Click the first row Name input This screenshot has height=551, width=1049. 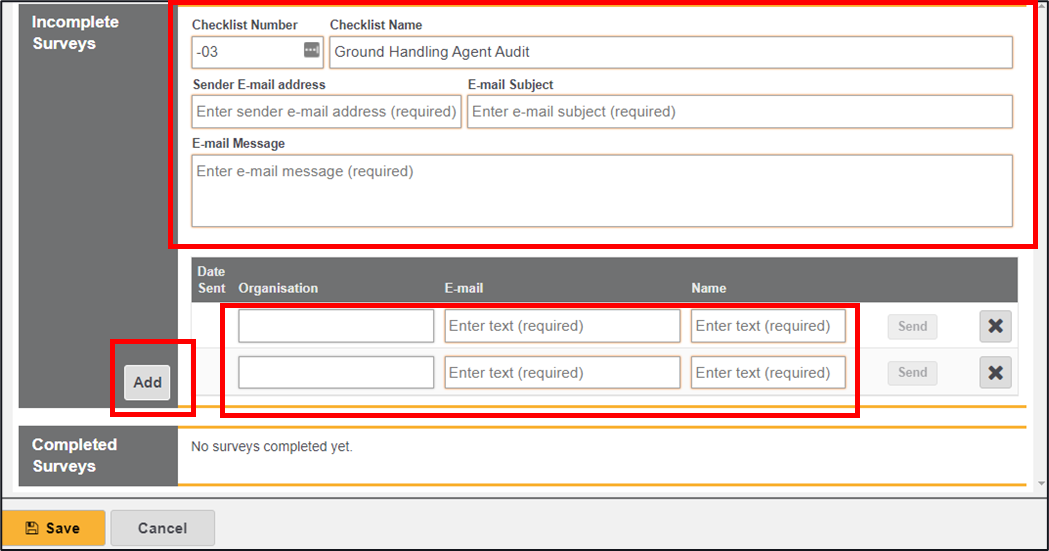pos(768,326)
